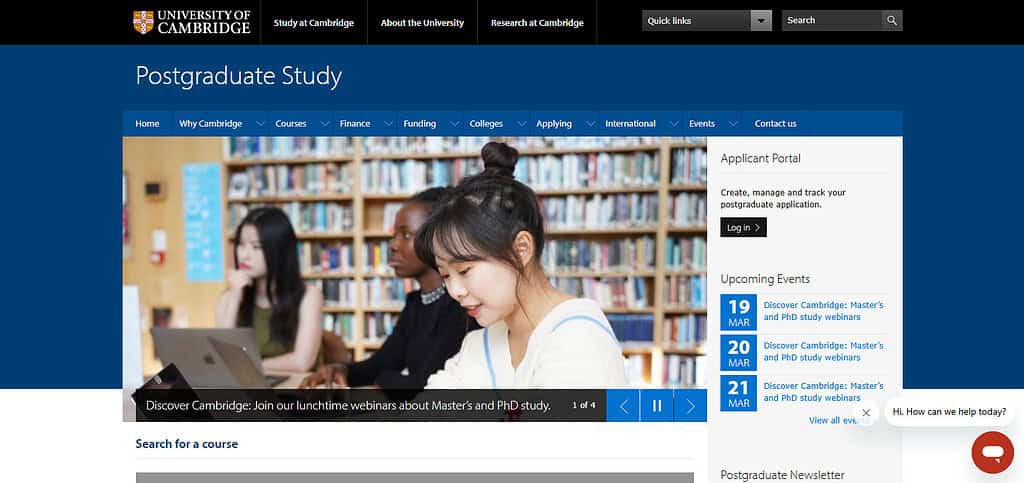Select the Events nav item
Viewport: 1024px width, 483px height.
pos(702,123)
